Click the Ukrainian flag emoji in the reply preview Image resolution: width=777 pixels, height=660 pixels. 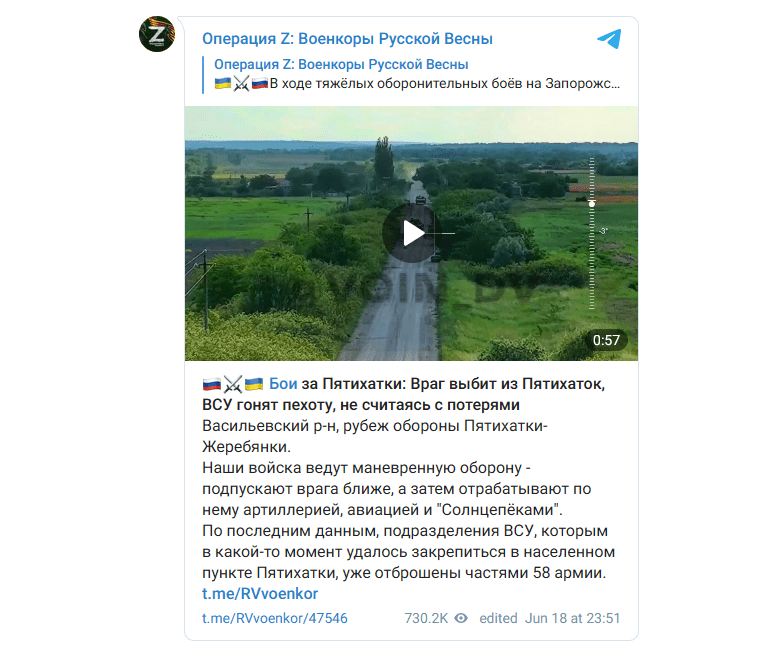pyautogui.click(x=223, y=83)
